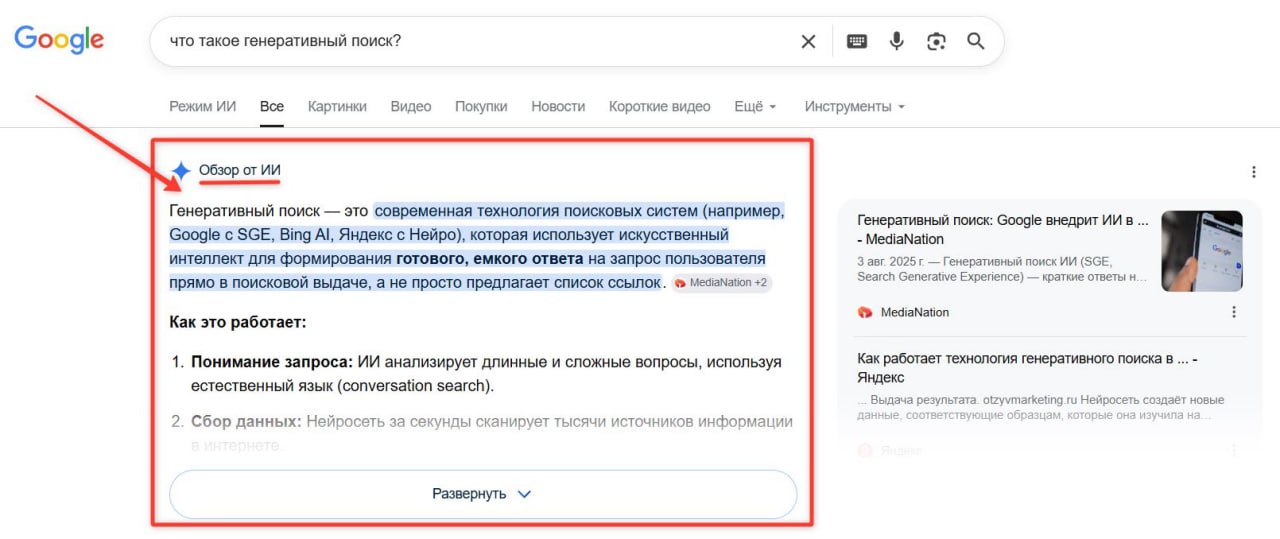Click the AI overview sparkle icon
Screen dimensions: 1280x539
(181, 170)
